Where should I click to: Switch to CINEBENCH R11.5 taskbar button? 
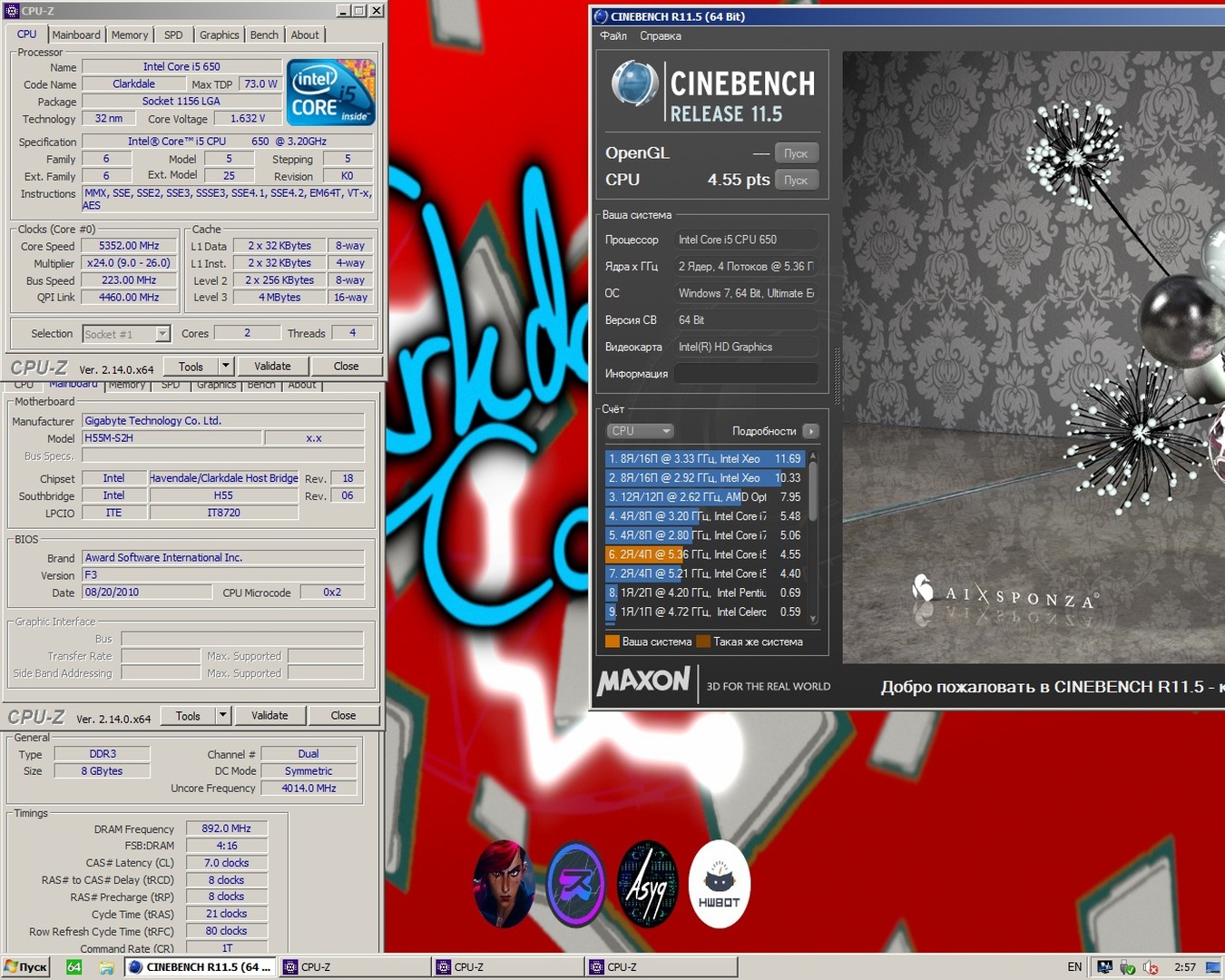tap(201, 967)
